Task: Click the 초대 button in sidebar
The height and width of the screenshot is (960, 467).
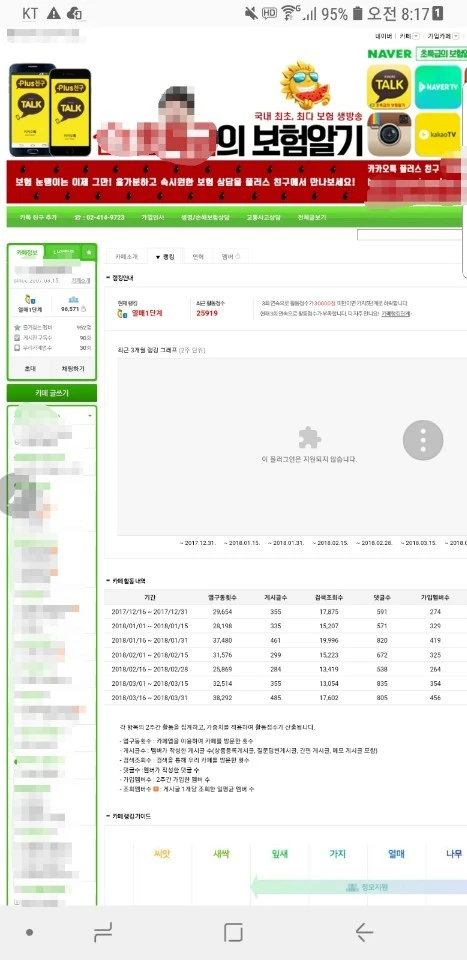Action: [x=29, y=369]
